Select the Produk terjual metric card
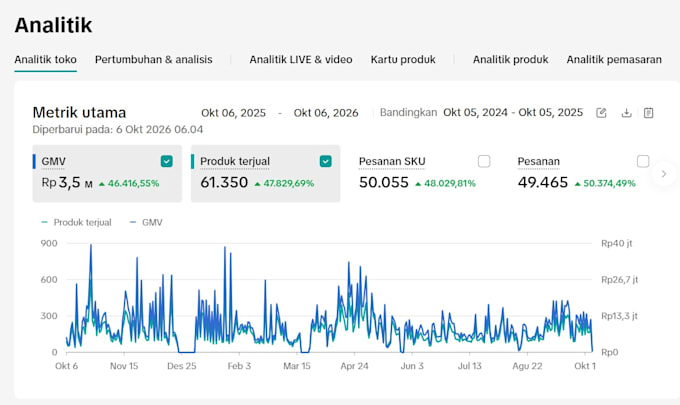This screenshot has width=680, height=405. pyautogui.click(x=265, y=173)
